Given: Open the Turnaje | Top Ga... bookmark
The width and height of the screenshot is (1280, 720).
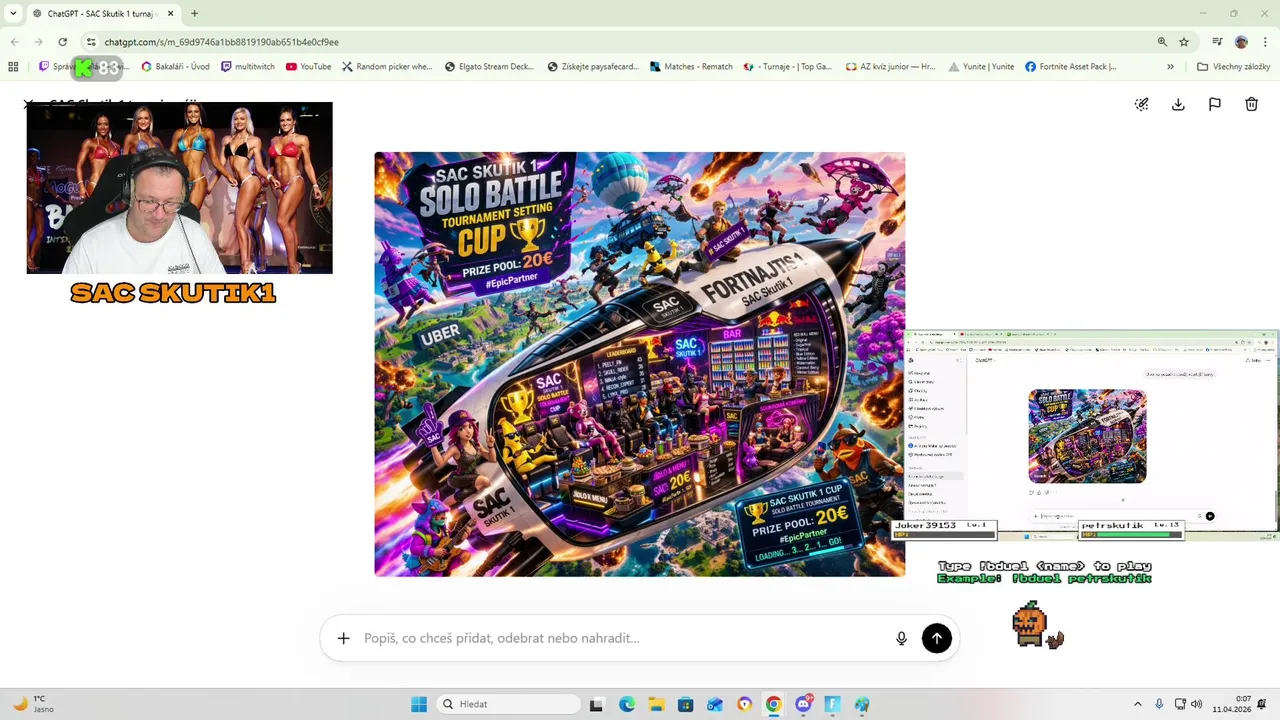Looking at the screenshot, I should [x=789, y=67].
